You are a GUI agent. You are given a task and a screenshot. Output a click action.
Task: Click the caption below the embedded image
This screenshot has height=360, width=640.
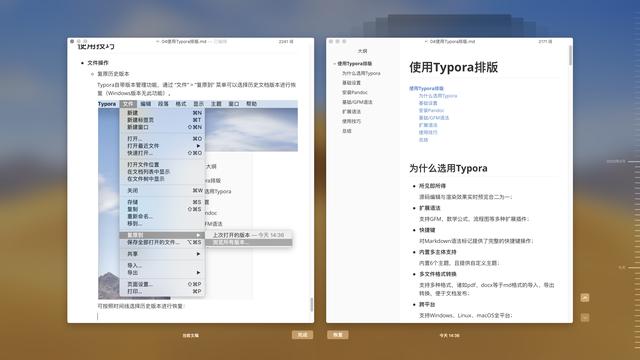(x=141, y=306)
